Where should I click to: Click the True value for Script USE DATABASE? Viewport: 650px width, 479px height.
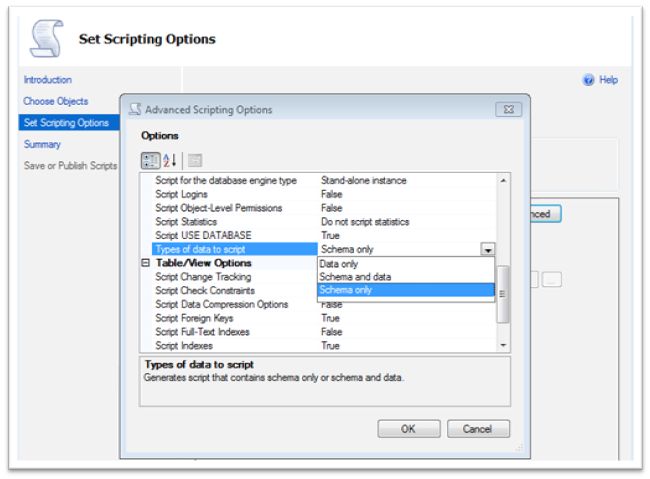[330, 236]
